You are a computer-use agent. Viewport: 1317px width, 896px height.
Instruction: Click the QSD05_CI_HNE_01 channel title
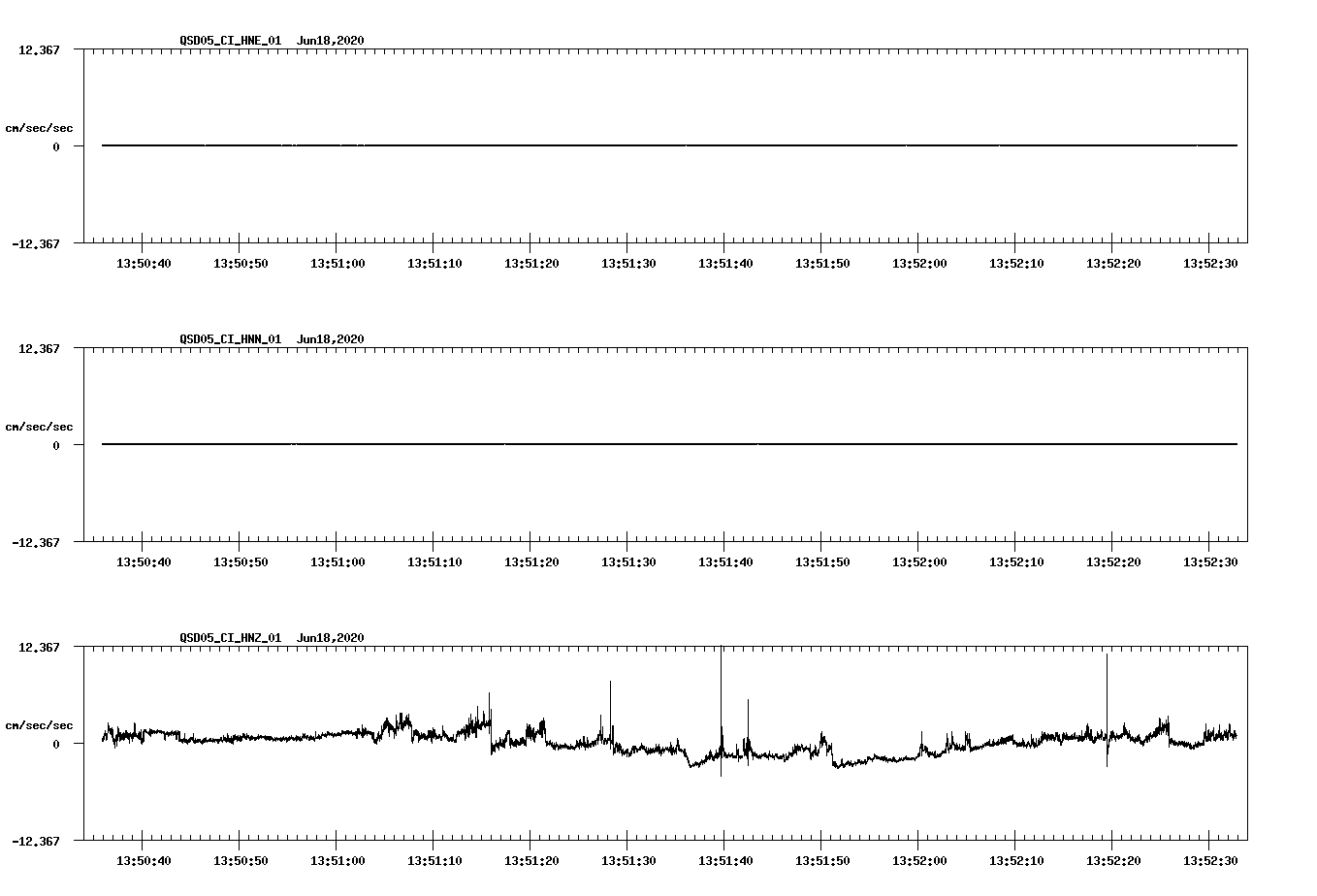tap(231, 41)
